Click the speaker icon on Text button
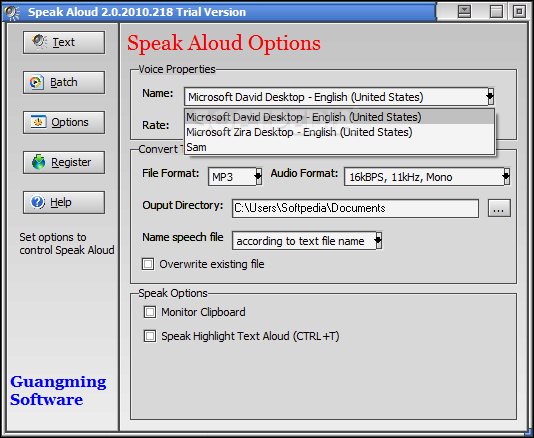The width and height of the screenshot is (534, 438). (x=40, y=42)
